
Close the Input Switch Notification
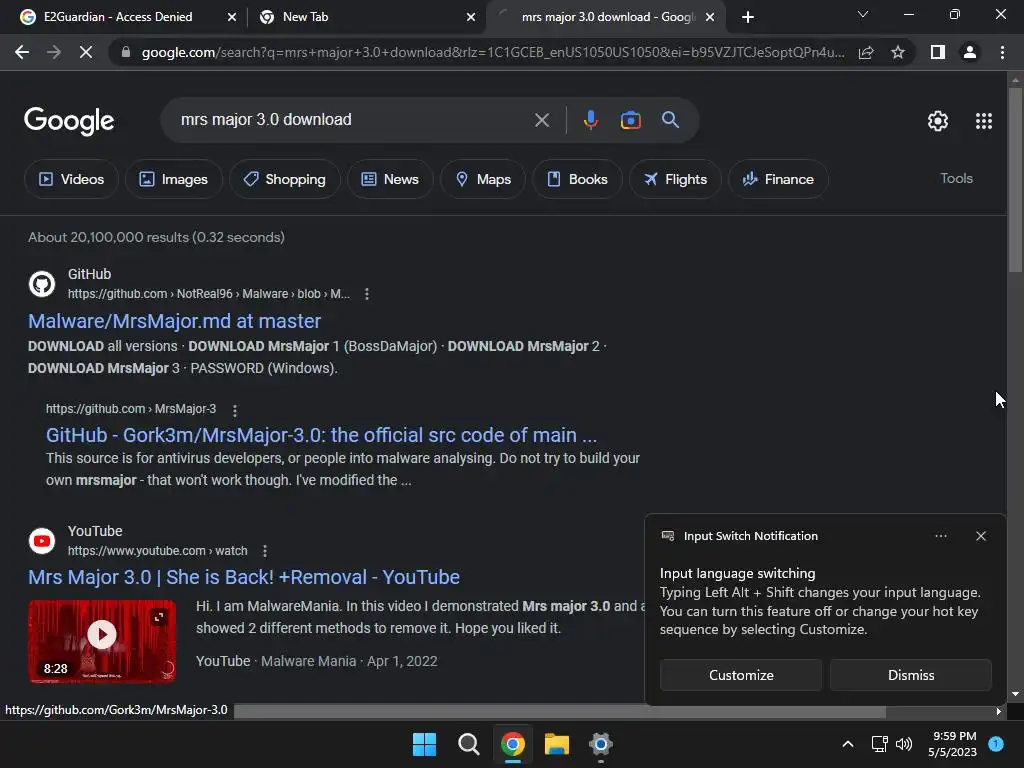pos(981,536)
